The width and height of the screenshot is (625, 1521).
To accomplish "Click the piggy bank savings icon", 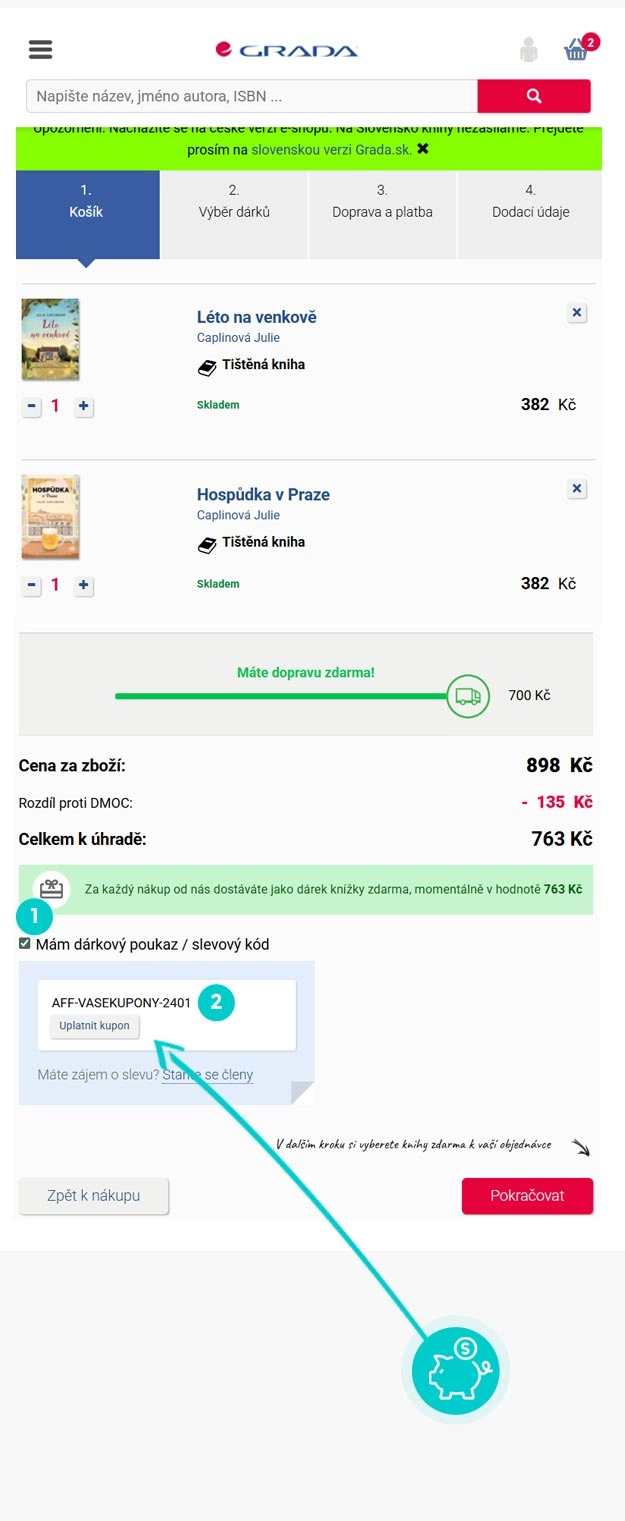I will click(x=455, y=1369).
